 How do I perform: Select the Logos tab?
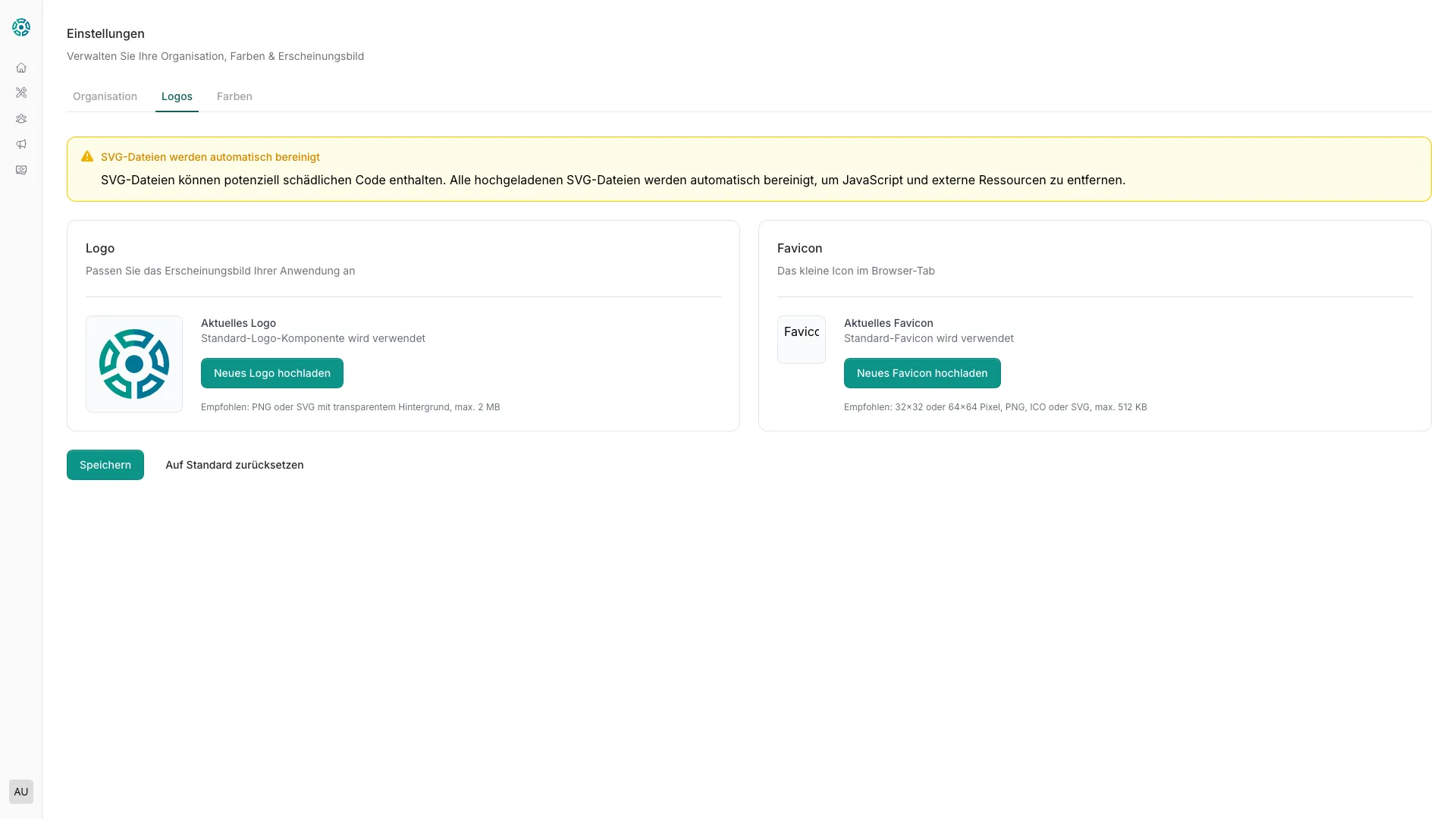(177, 96)
